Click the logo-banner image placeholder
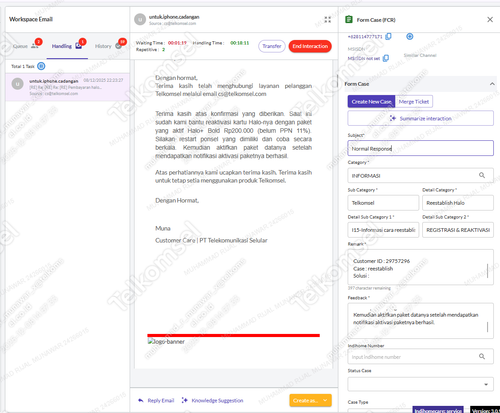 click(166, 342)
